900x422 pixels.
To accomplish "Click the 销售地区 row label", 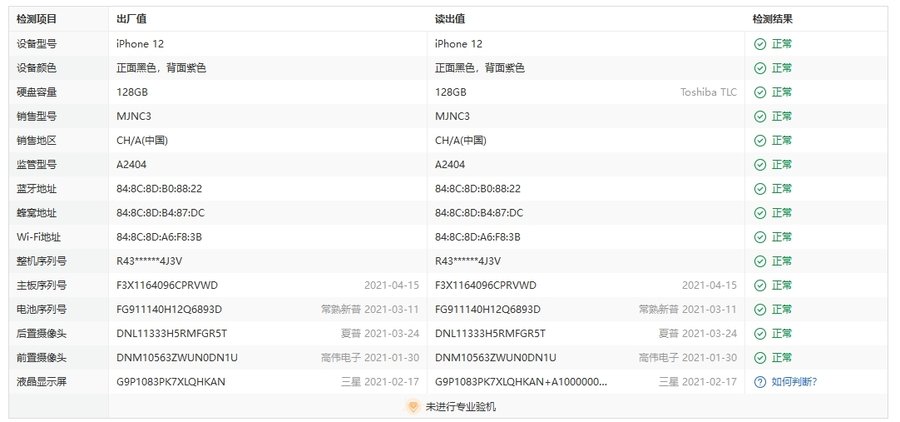I will (x=36, y=141).
